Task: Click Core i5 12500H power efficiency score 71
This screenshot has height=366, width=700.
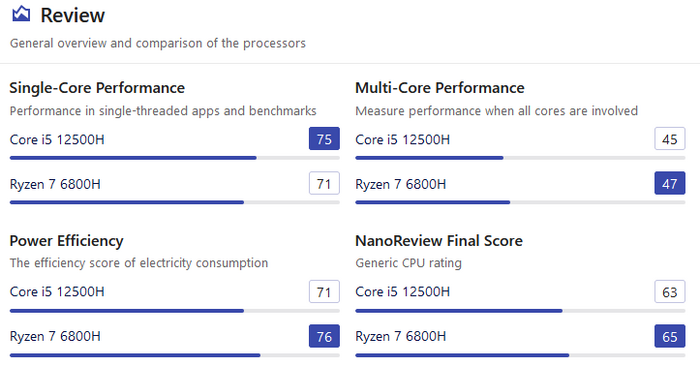Action: (x=324, y=291)
